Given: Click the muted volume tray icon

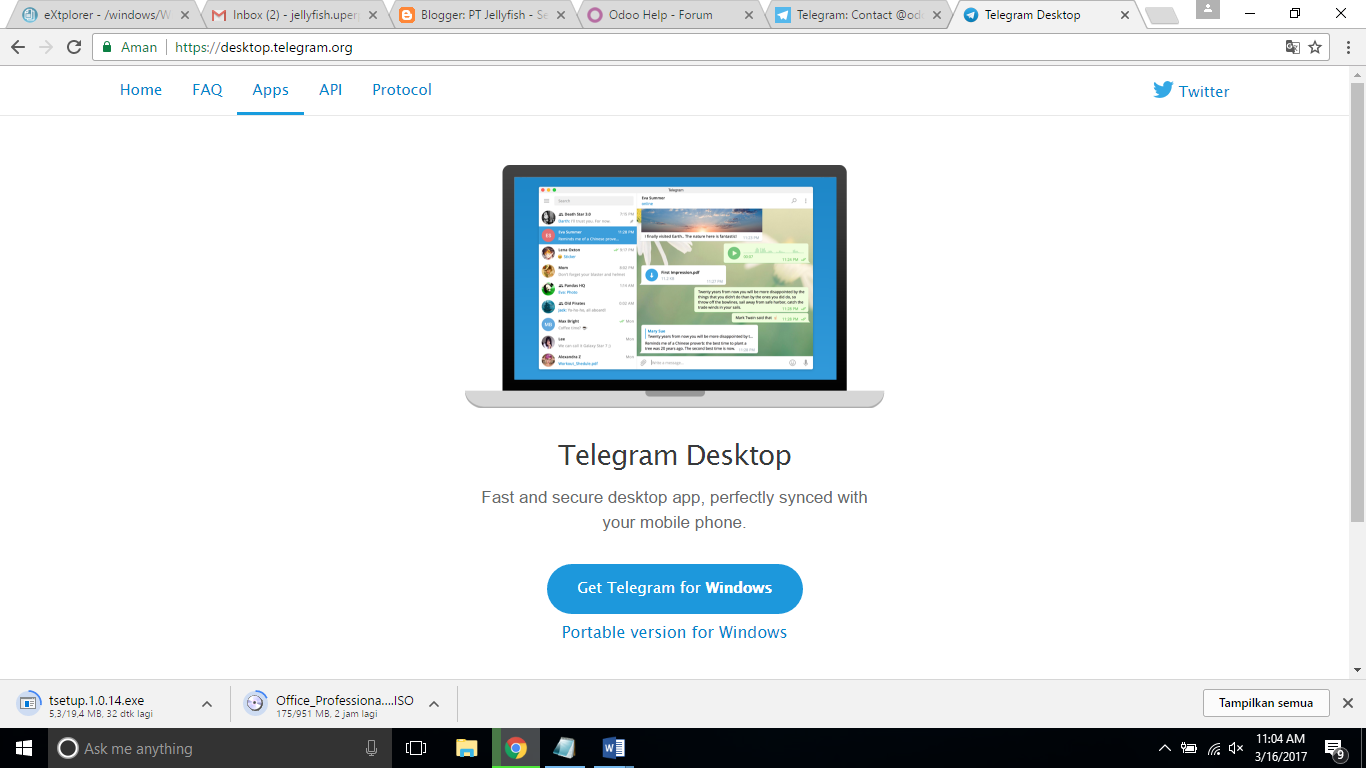Looking at the screenshot, I should [x=1237, y=748].
